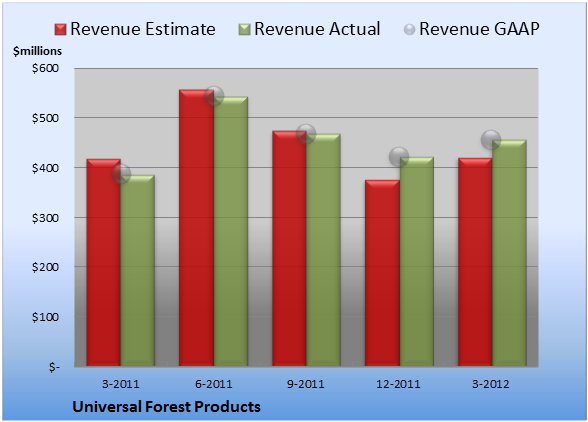
Task: Click the GAAP sphere marker for 12-2011
Action: coord(399,157)
